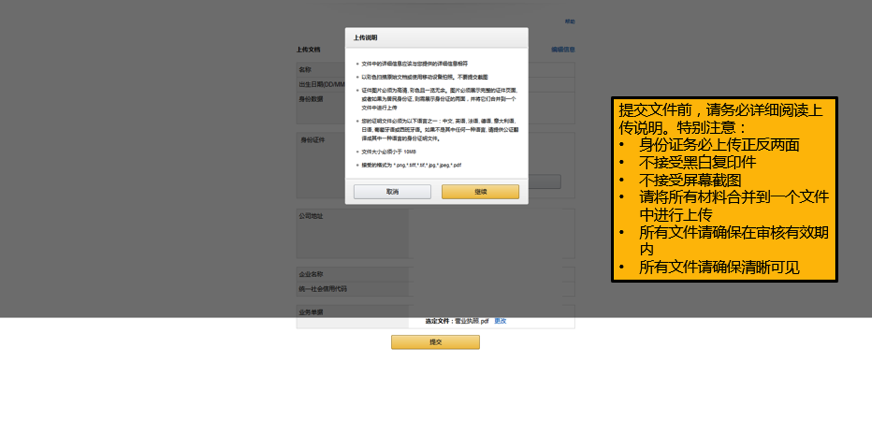Click the 10MB file size bullet text
Screen dimensions: 872x435
[x=388, y=152]
